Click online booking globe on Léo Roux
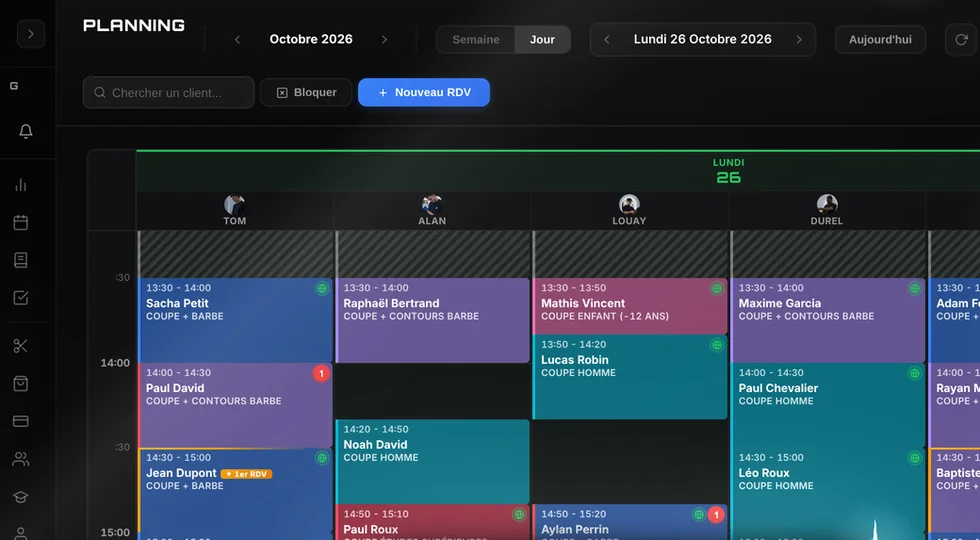Screen dimensions: 980x540 [x=914, y=458]
